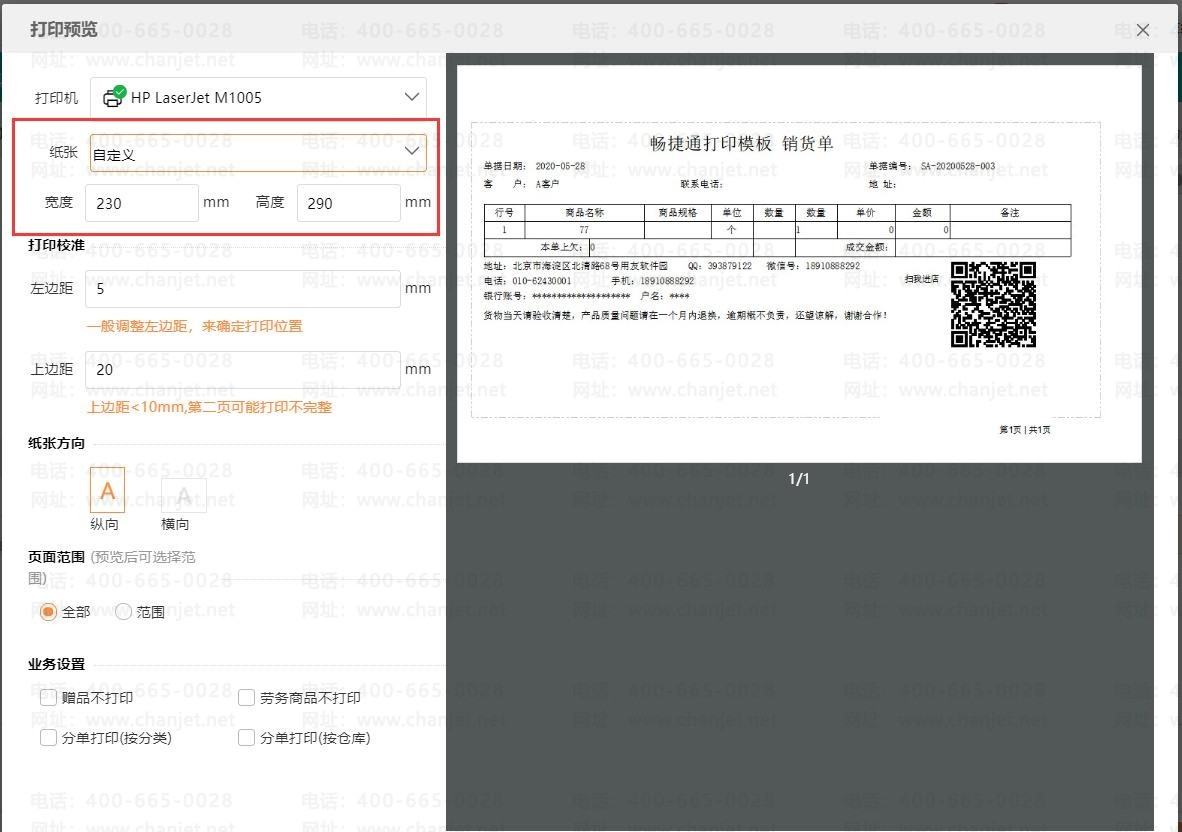
Task: Open the printer dropdown HP LaserJet M1005
Action: pos(259,97)
